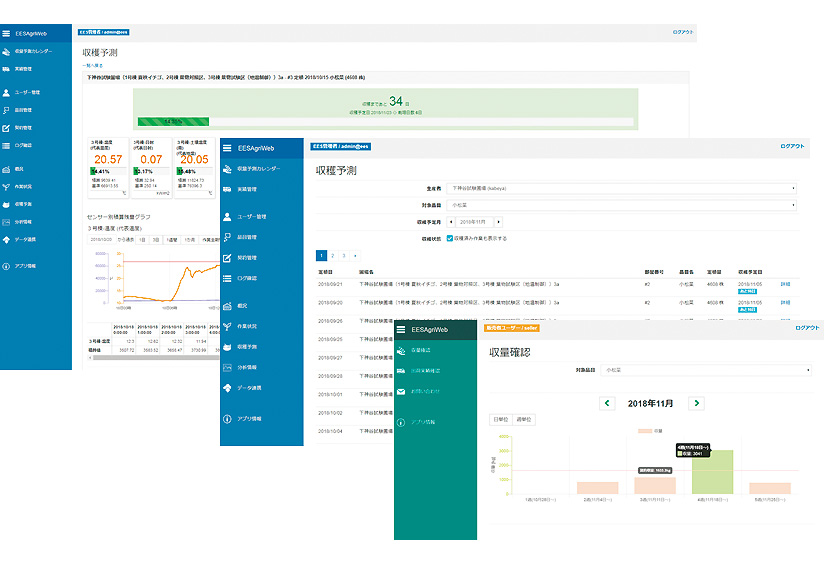Switch to the daily unit tab
This screenshot has width=824, height=564.
tap(500, 419)
